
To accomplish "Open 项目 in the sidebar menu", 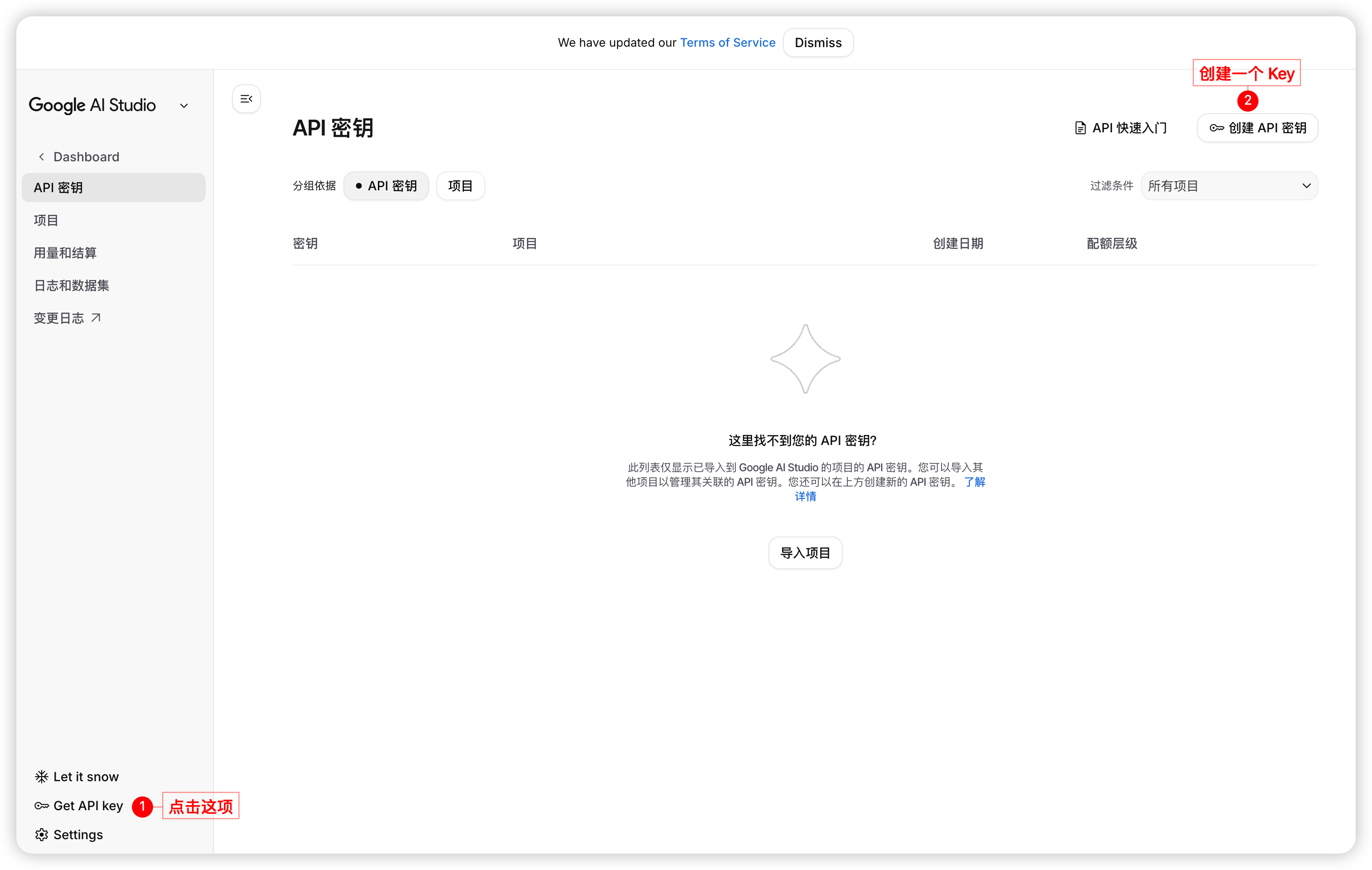I will tap(46, 221).
